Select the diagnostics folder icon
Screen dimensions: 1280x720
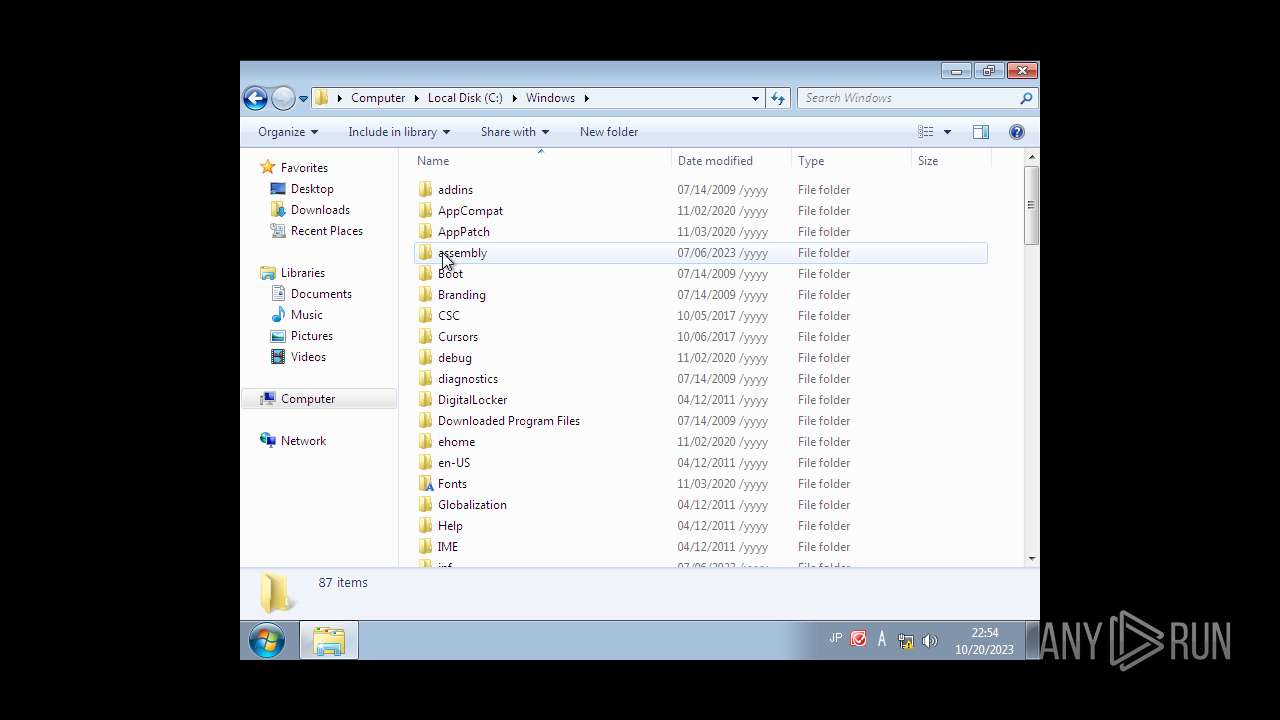point(425,379)
